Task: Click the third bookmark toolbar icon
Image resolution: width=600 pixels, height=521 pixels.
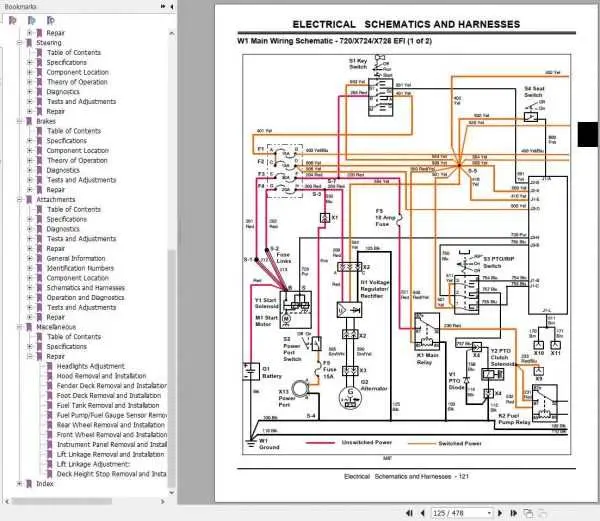Action: tap(51, 20)
